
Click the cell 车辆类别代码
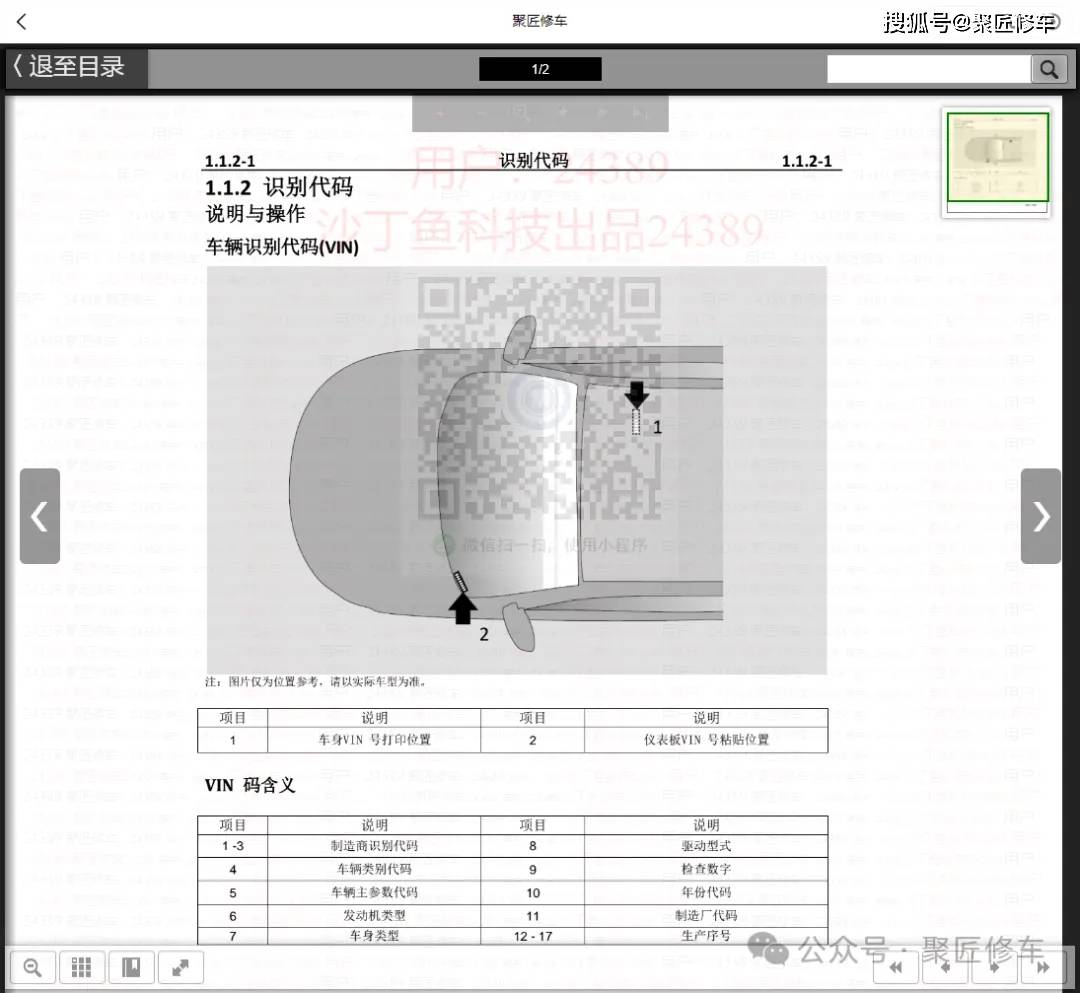374,869
